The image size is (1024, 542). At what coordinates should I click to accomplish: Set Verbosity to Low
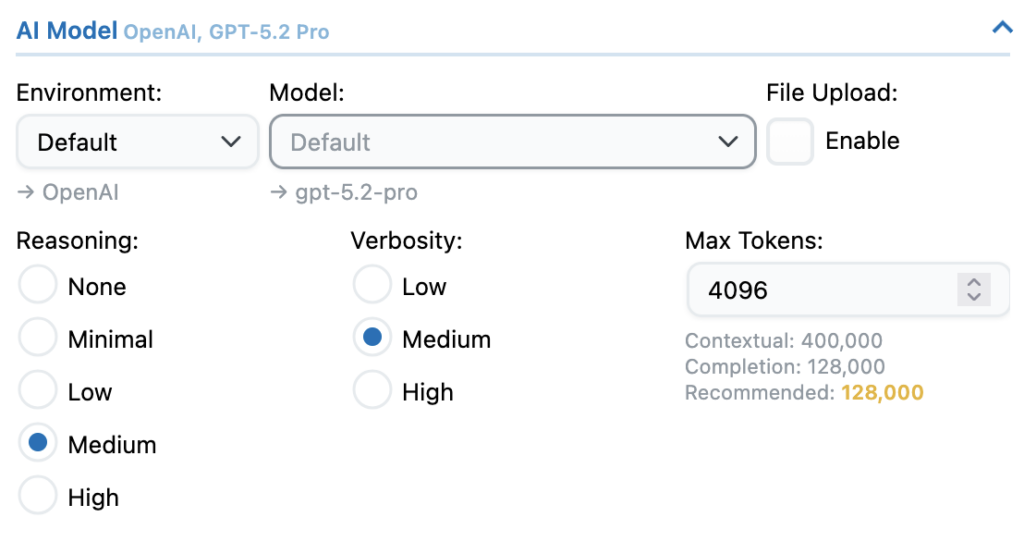tap(372, 287)
